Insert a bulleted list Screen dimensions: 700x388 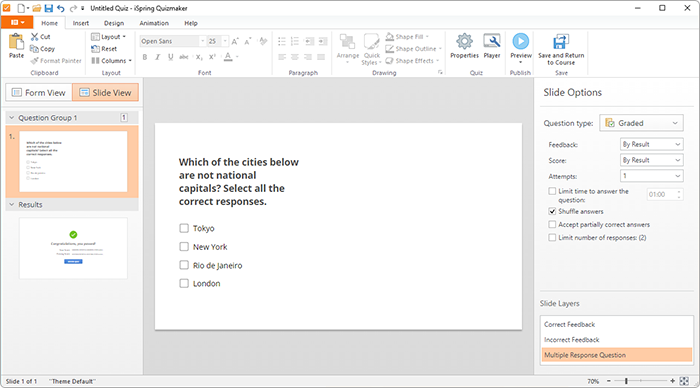coord(282,42)
